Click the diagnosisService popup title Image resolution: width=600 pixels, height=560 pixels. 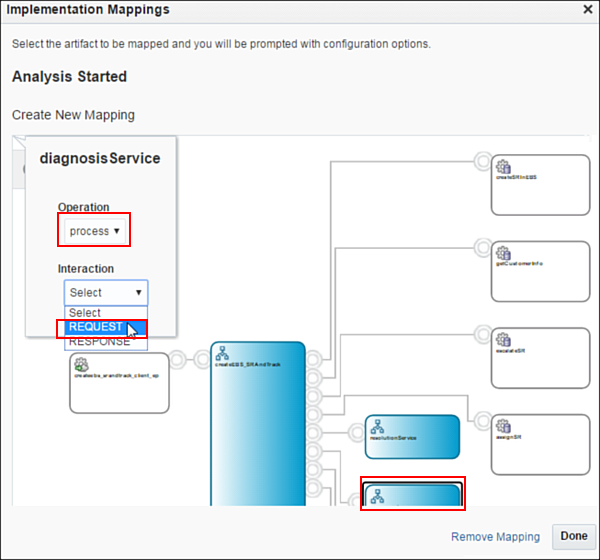pyautogui.click(x=100, y=158)
